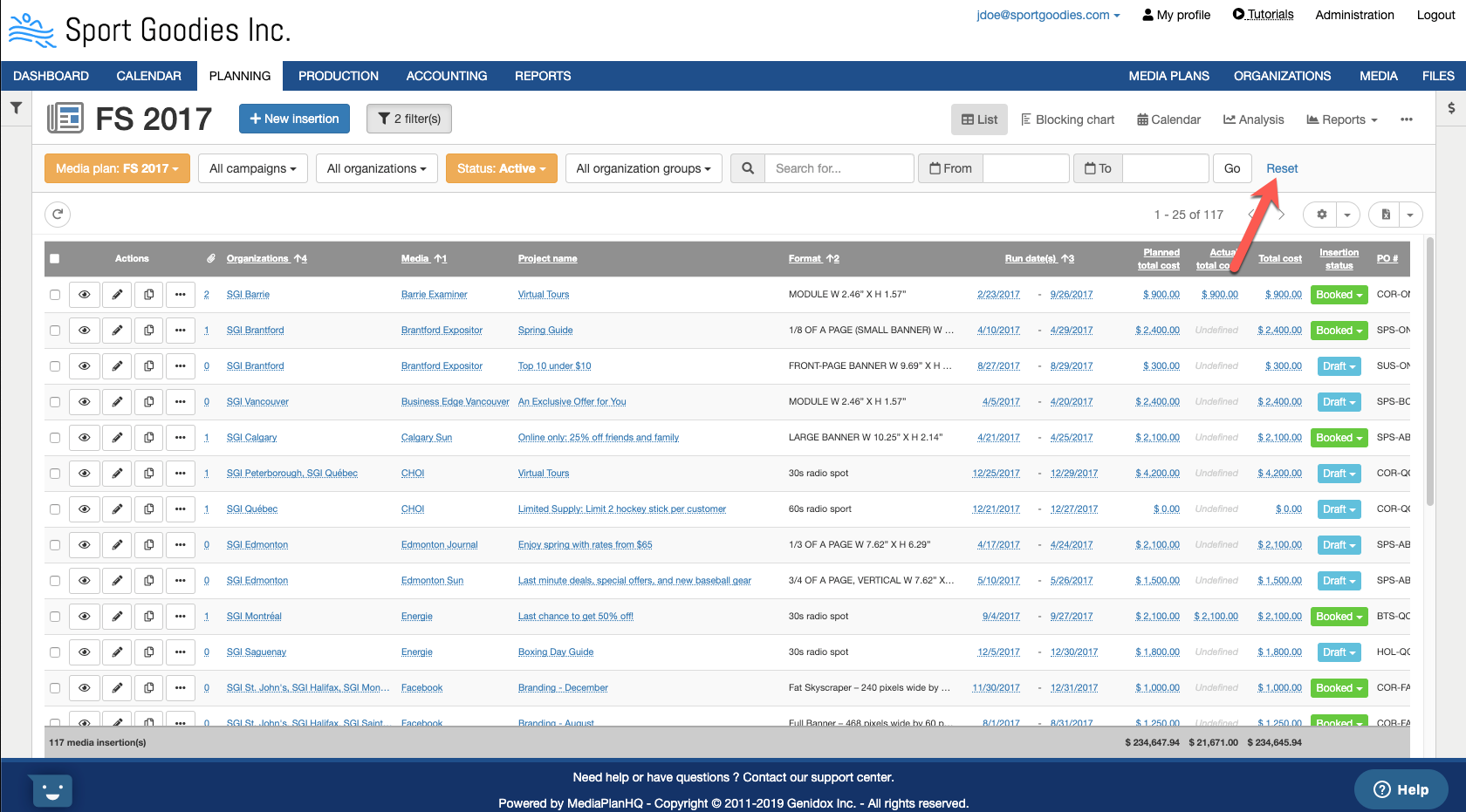1466x812 pixels.
Task: Click the table's vertical scrollbar
Action: click(x=1429, y=375)
